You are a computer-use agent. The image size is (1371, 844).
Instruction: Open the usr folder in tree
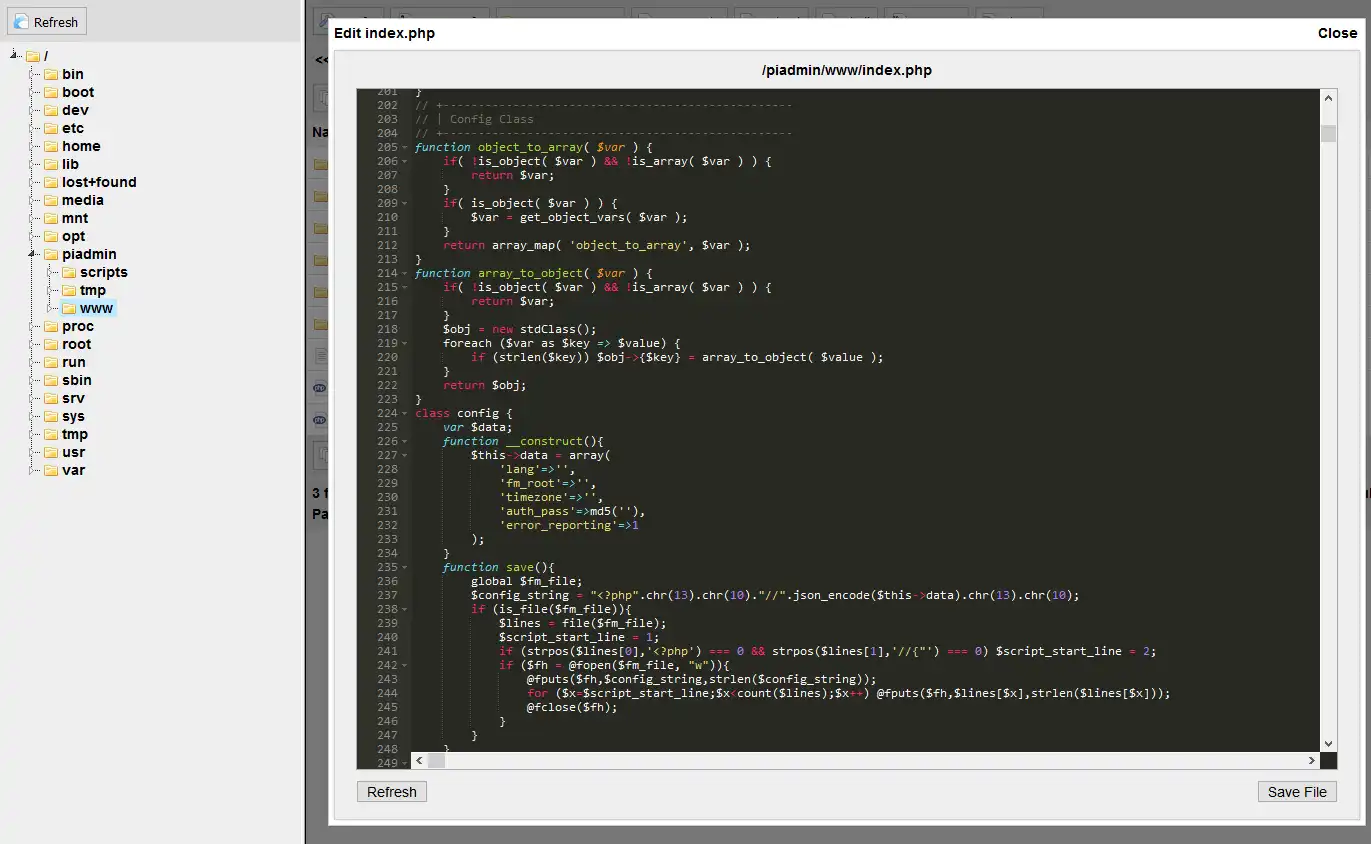pos(74,452)
